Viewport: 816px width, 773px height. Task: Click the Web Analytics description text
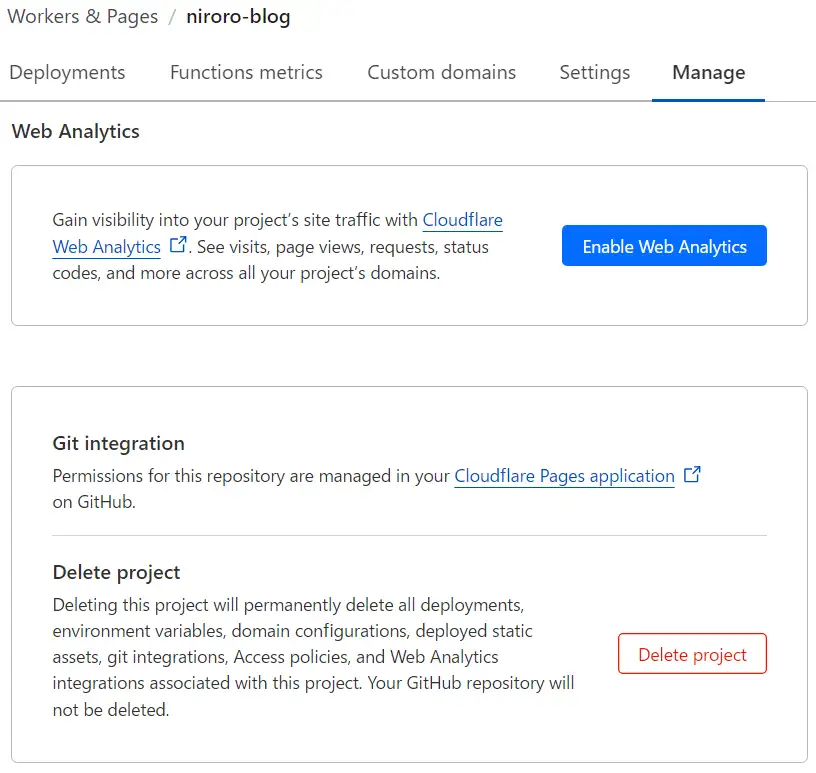click(x=280, y=245)
